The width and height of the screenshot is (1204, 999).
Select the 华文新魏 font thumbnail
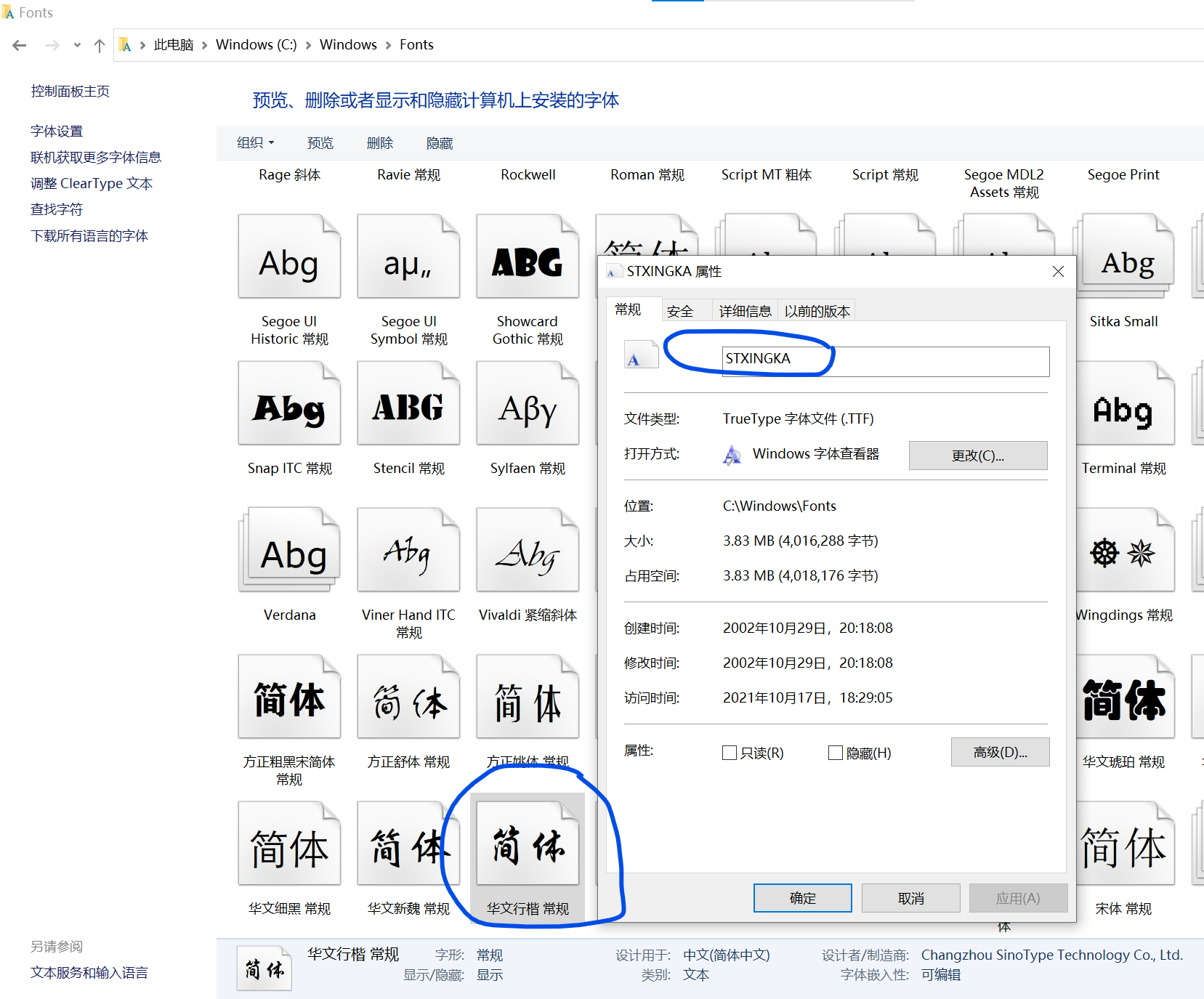[408, 843]
